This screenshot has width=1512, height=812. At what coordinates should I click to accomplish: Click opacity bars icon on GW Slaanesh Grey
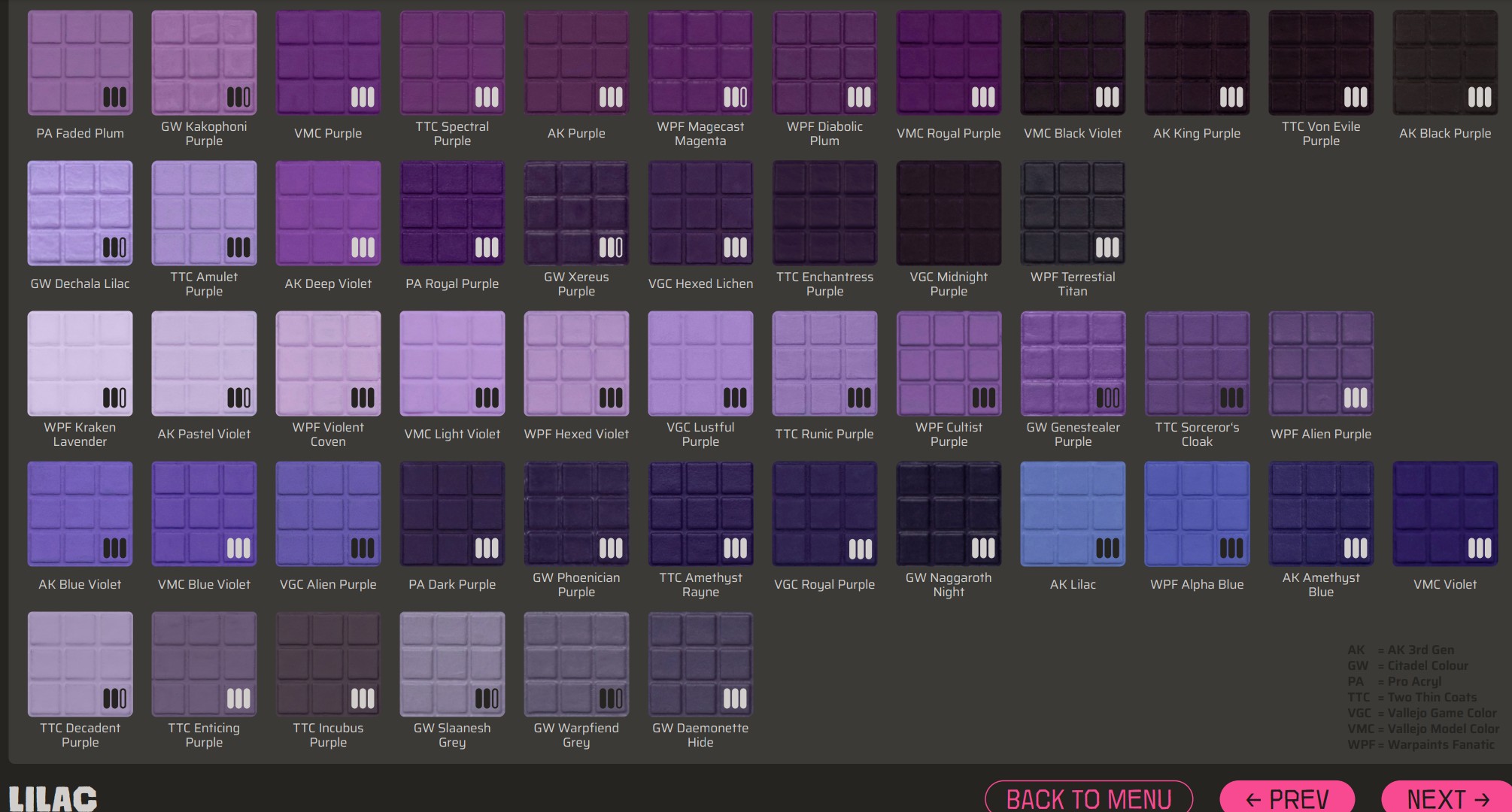click(487, 698)
